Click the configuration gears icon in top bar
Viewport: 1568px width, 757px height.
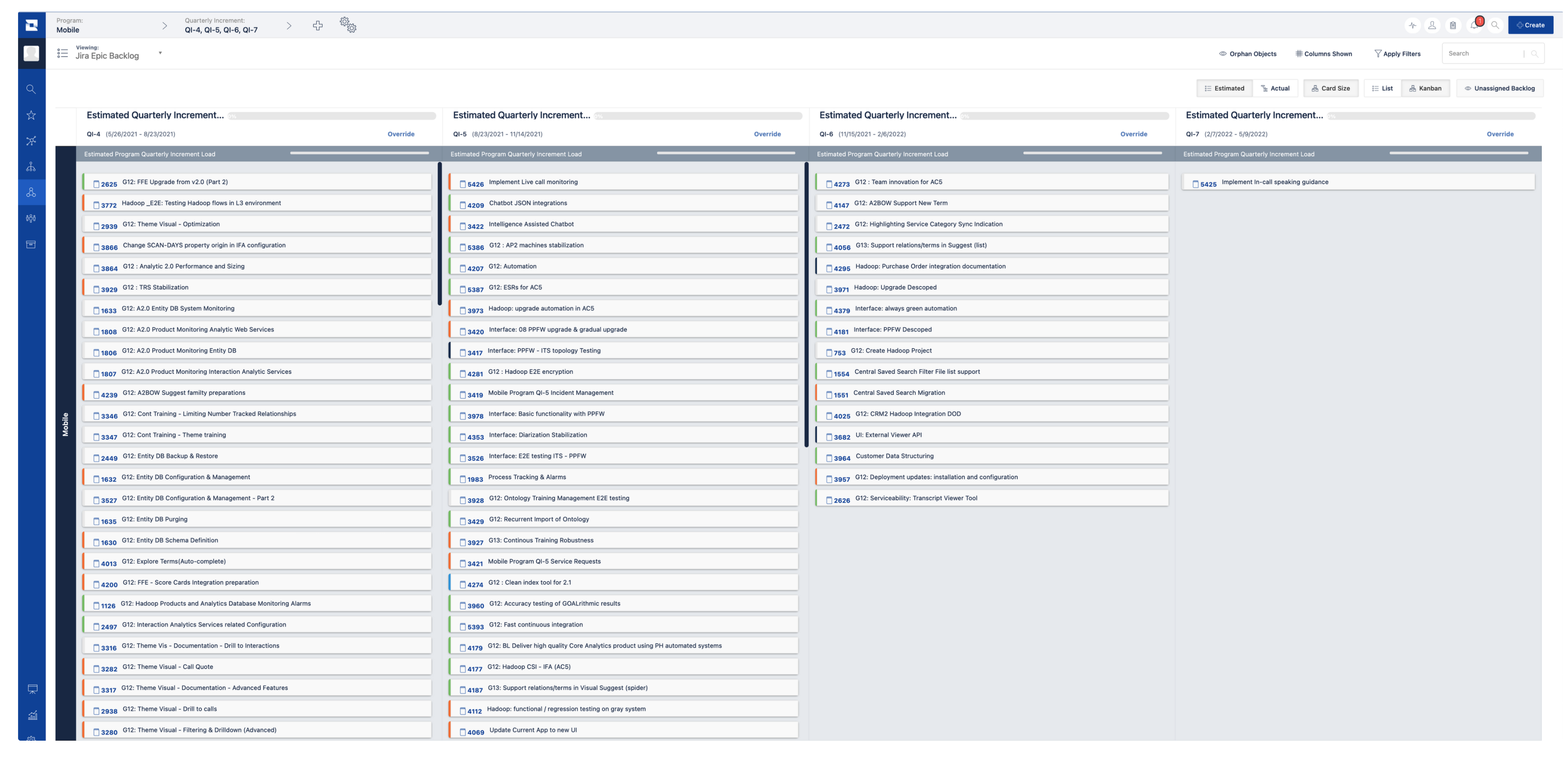pos(348,25)
